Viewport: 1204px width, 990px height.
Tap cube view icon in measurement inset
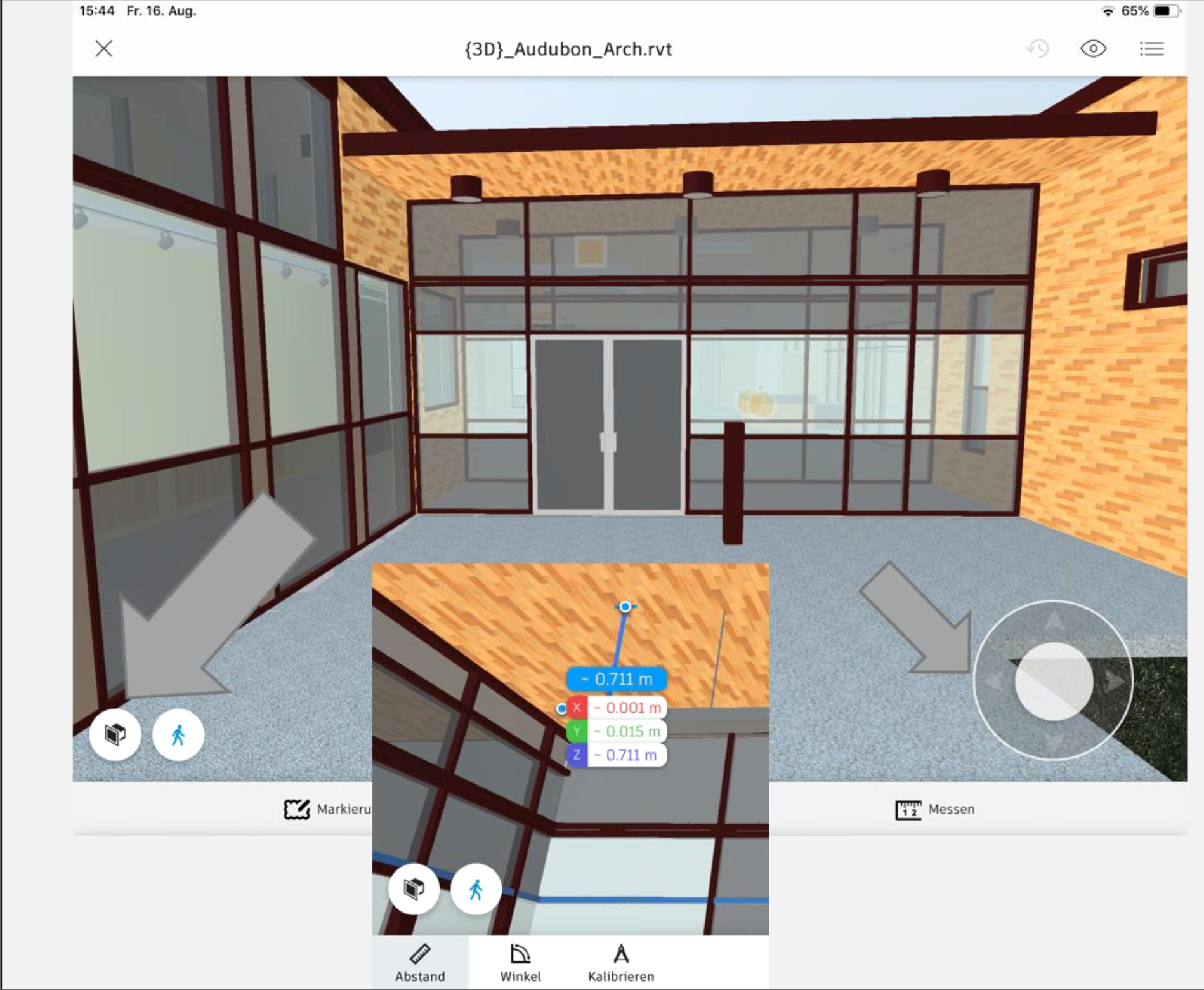[414, 889]
